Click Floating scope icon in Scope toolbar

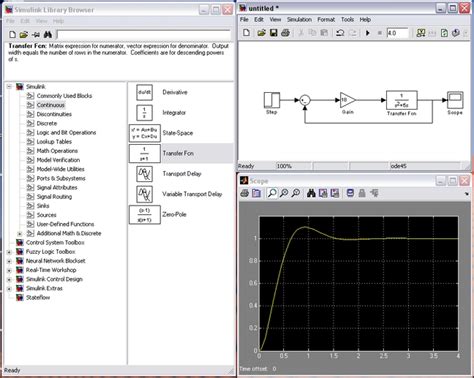350,193
